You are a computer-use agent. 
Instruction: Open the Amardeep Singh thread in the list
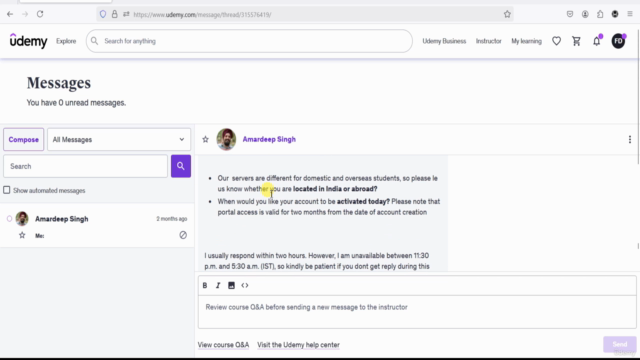[x=97, y=226]
